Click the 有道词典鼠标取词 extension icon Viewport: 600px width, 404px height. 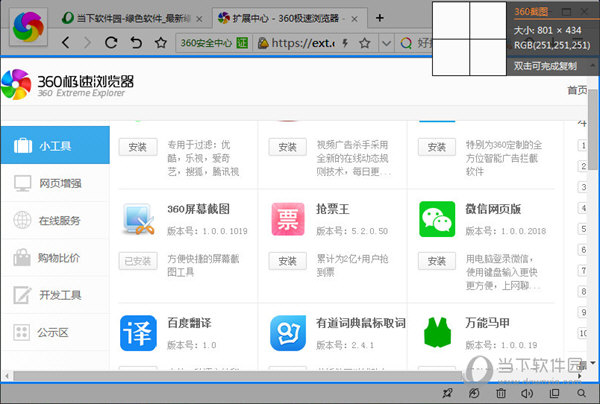(288, 333)
